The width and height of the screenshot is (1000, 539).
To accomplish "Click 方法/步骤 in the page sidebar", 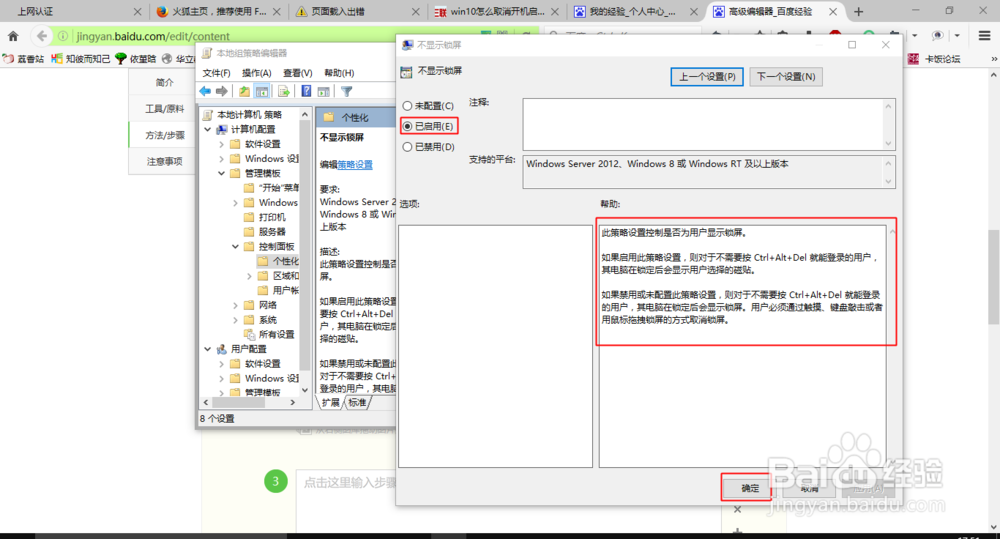I will tap(165, 135).
